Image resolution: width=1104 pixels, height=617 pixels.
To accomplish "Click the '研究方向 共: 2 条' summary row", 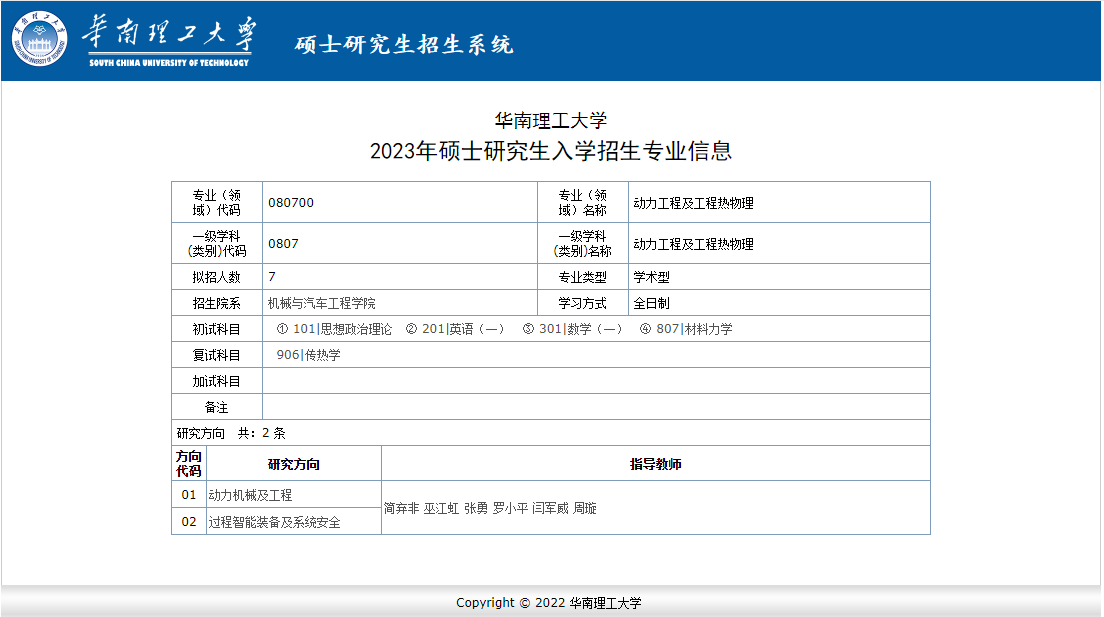I will [551, 433].
